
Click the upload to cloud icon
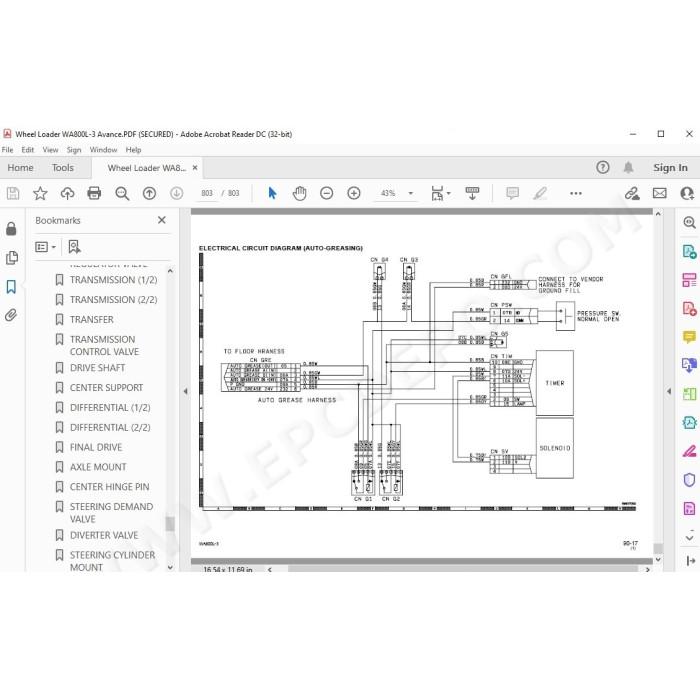(x=67, y=193)
